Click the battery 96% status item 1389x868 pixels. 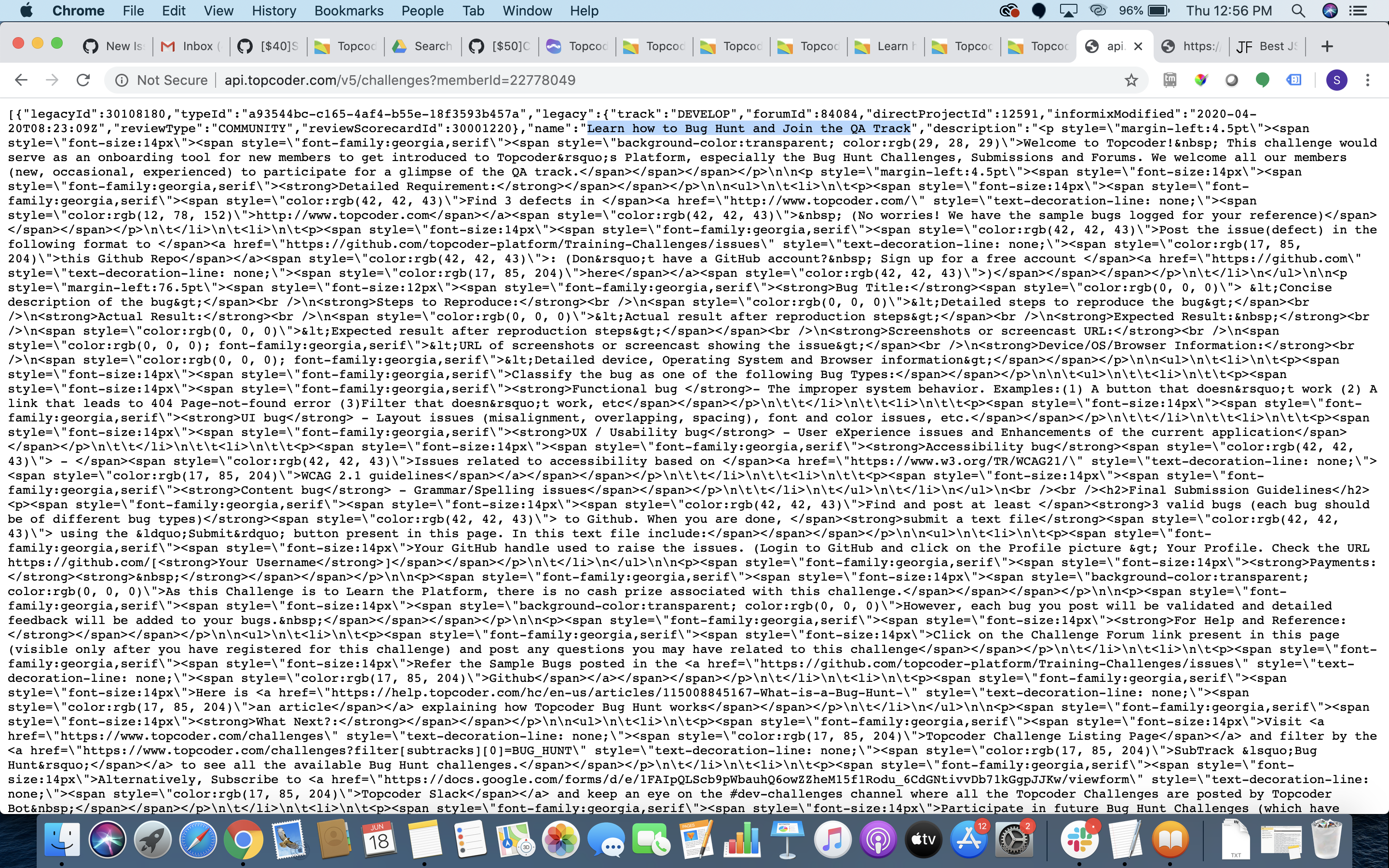[x=1144, y=11]
